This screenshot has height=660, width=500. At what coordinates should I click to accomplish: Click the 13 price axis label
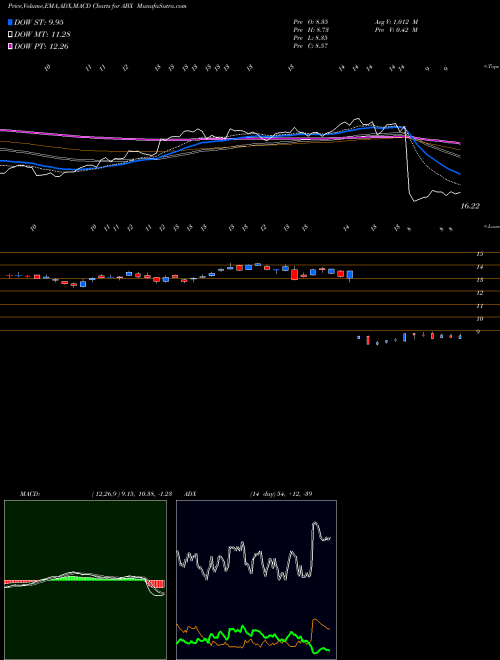[x=479, y=280]
